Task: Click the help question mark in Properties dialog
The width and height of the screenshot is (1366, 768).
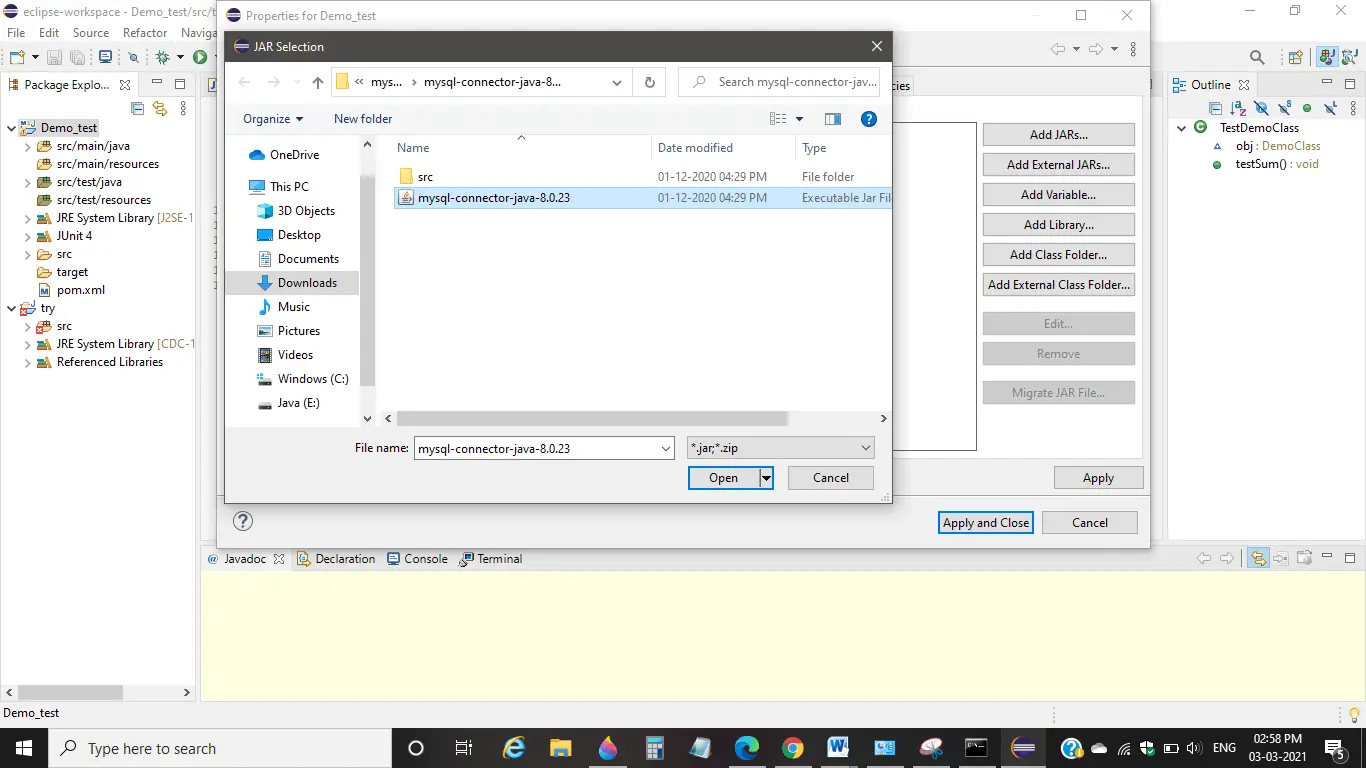Action: pyautogui.click(x=243, y=521)
